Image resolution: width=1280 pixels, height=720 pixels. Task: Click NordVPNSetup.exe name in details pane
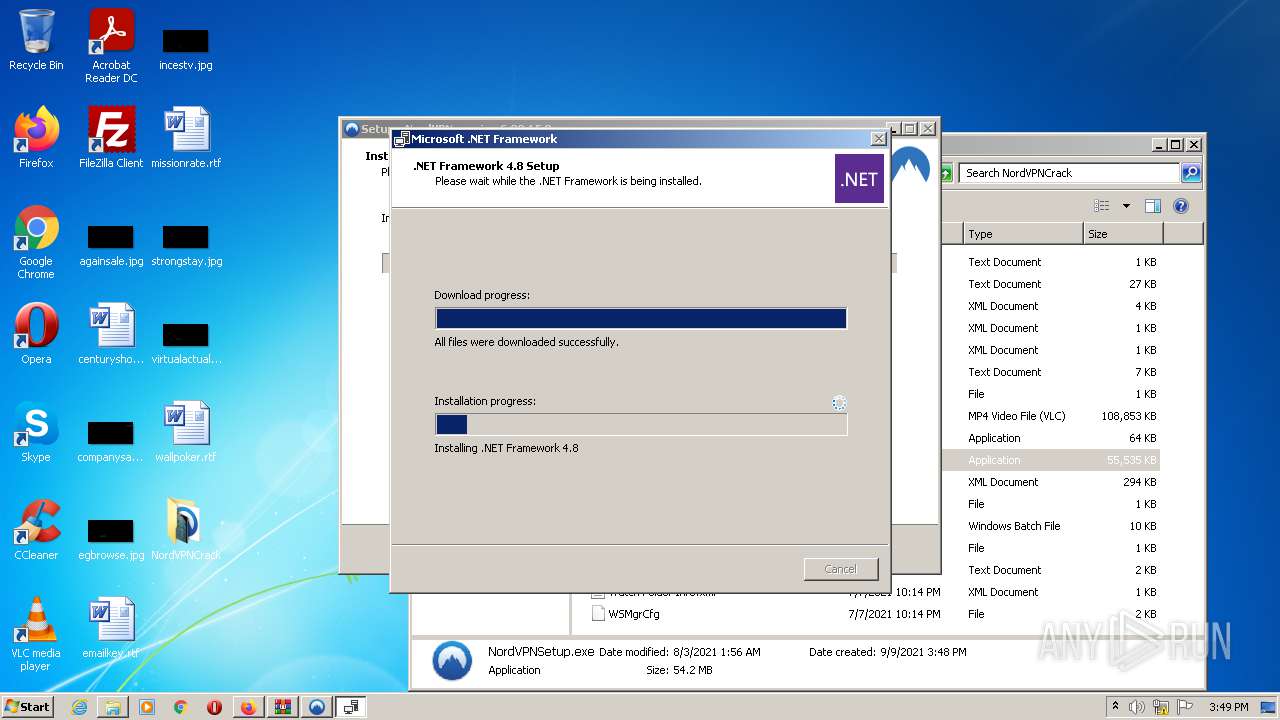541,652
